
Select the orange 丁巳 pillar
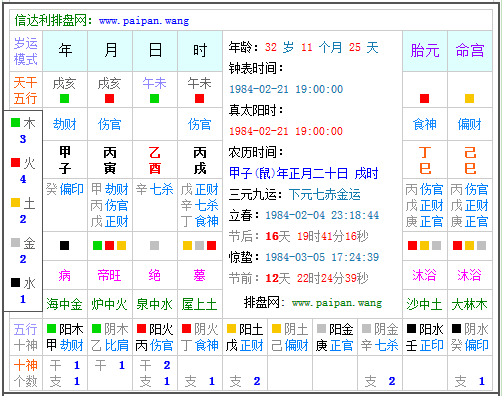pyautogui.click(x=425, y=160)
